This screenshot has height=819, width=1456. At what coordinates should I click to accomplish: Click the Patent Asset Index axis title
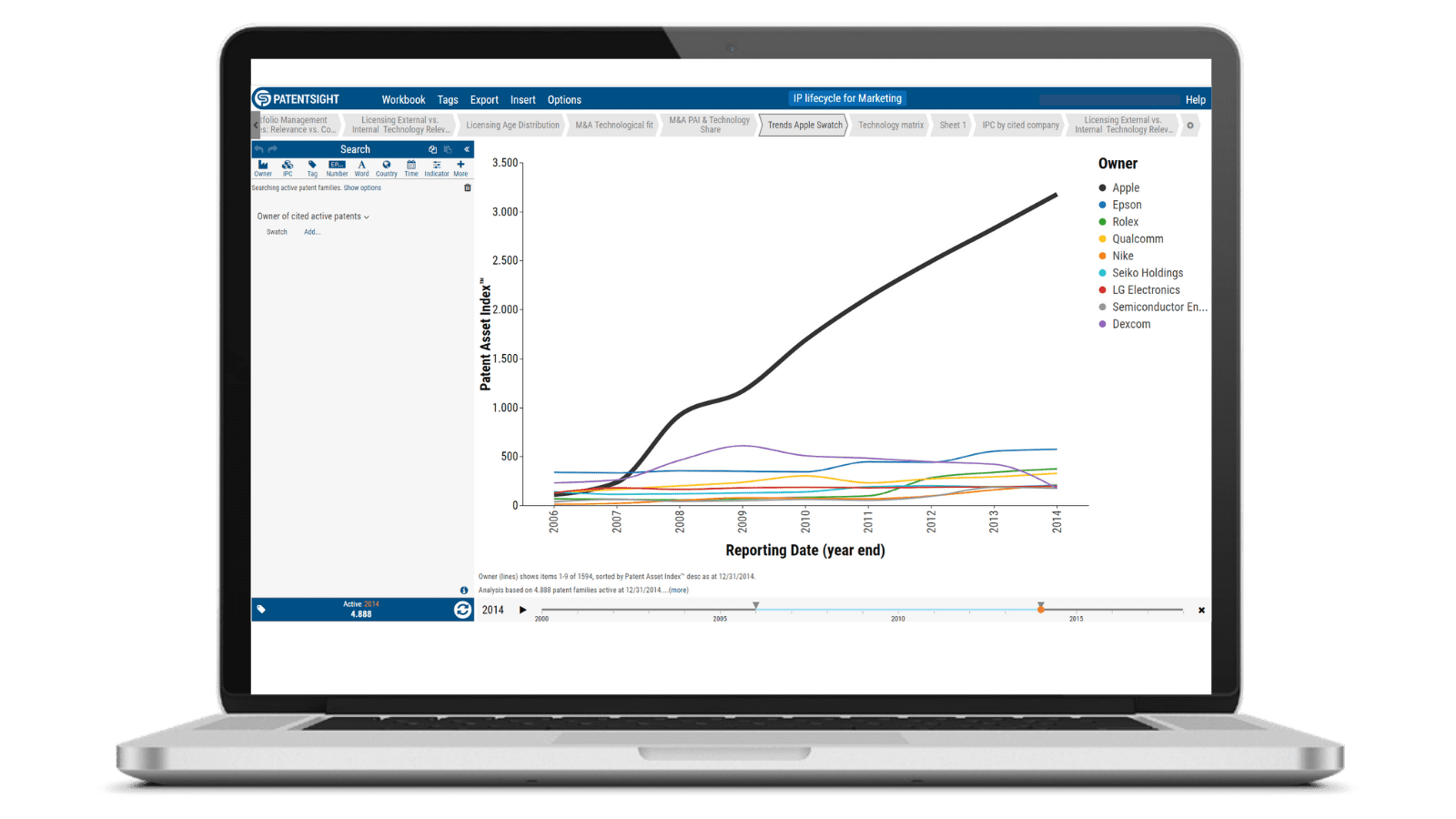(485, 334)
